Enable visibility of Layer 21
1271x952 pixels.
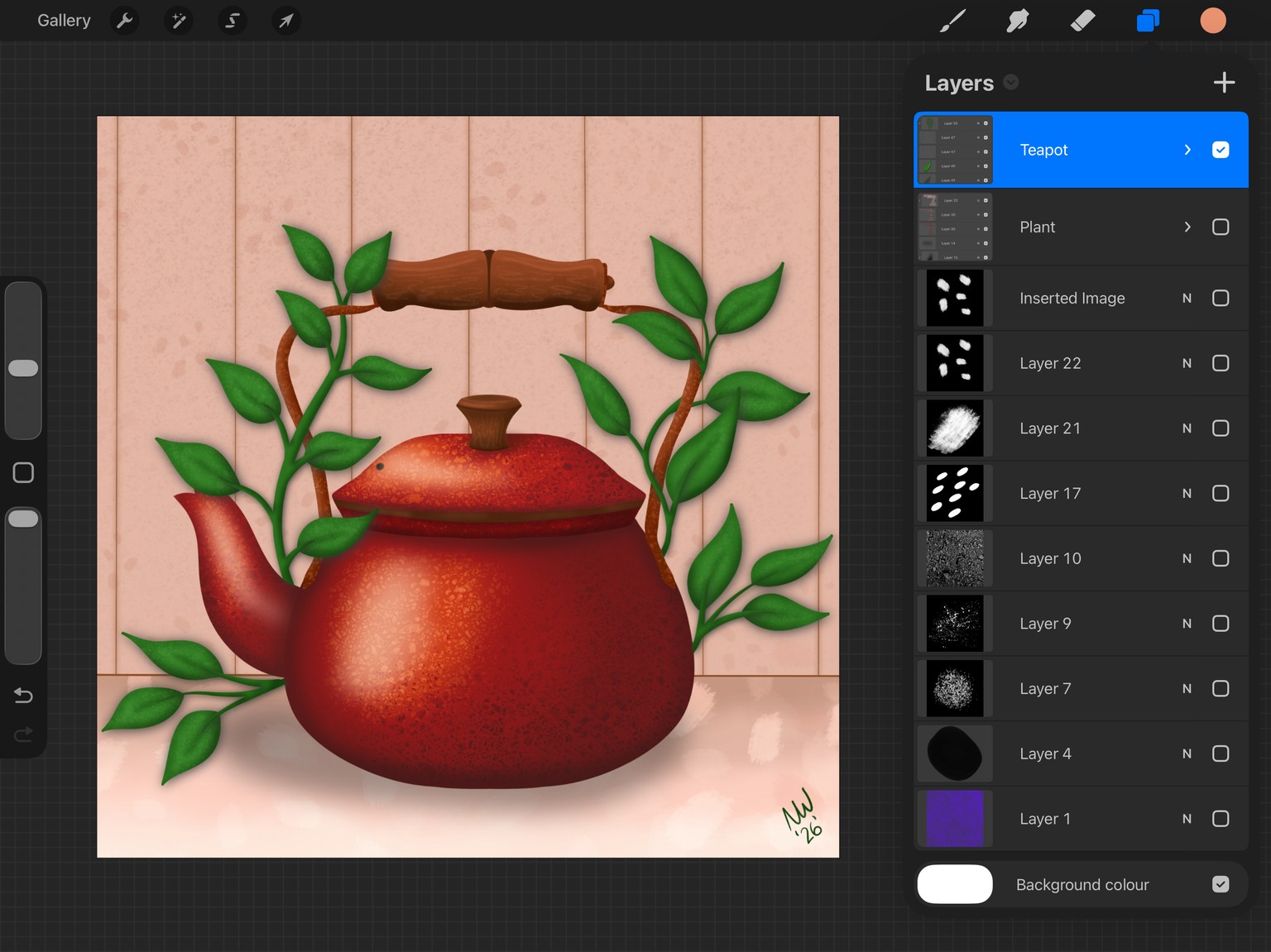click(x=1221, y=428)
